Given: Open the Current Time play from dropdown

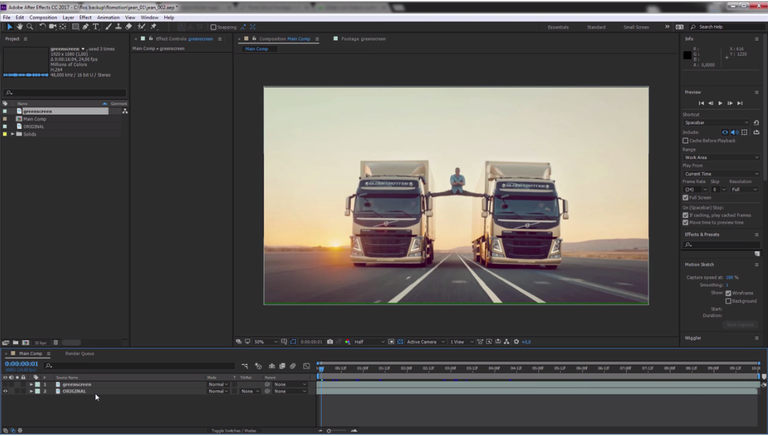Looking at the screenshot, I should pyautogui.click(x=721, y=174).
